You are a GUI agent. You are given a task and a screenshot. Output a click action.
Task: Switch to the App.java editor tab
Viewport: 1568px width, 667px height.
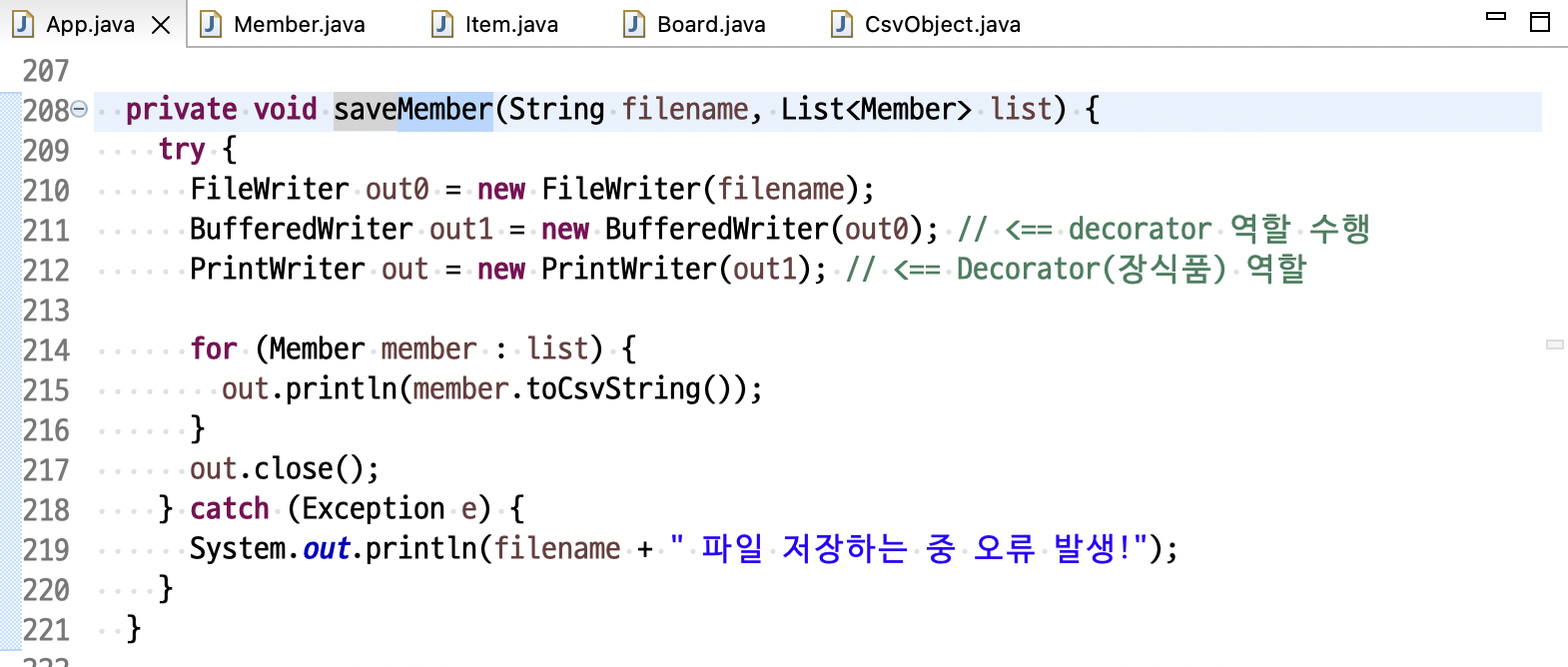click(90, 24)
